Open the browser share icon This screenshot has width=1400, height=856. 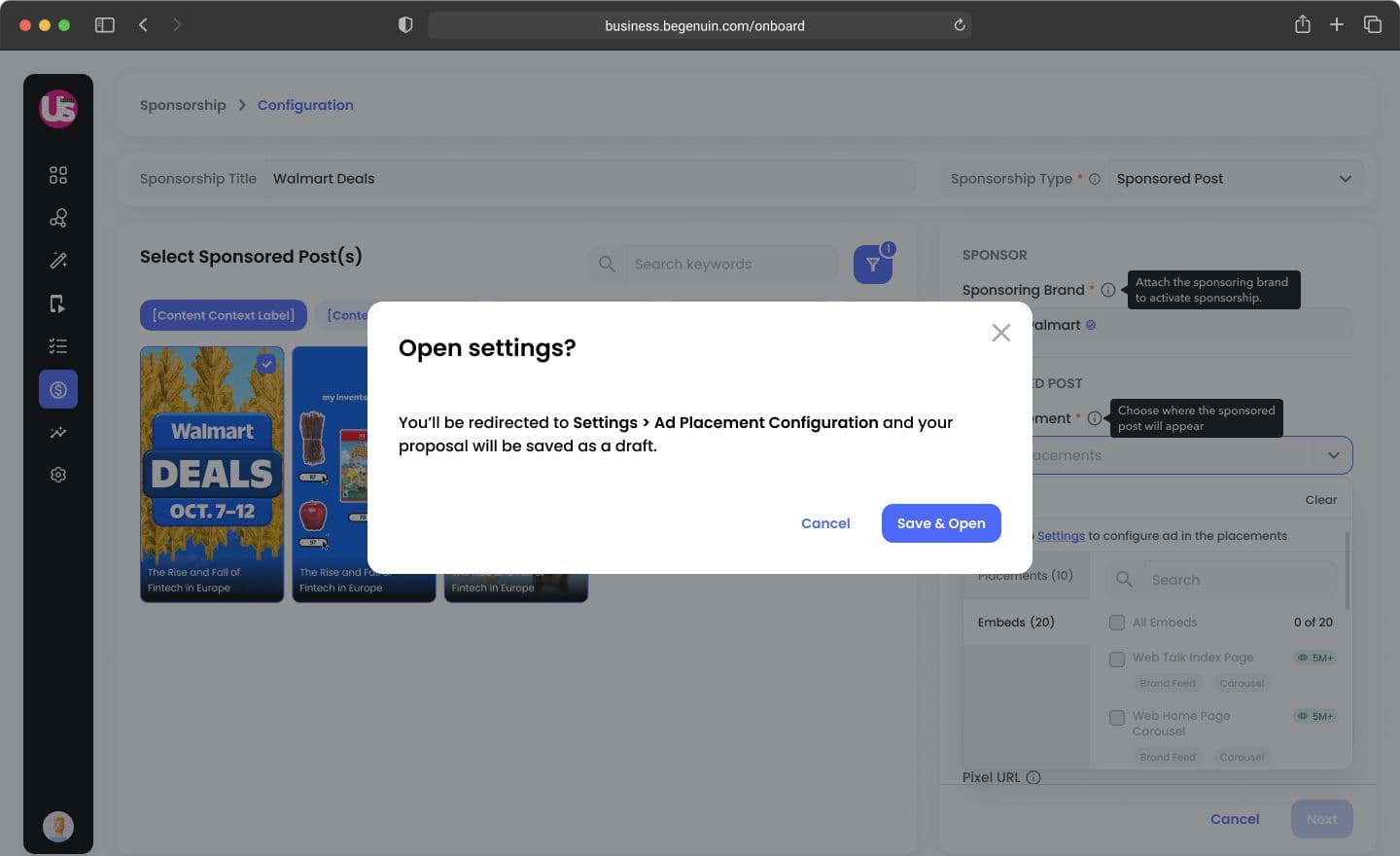[1303, 24]
